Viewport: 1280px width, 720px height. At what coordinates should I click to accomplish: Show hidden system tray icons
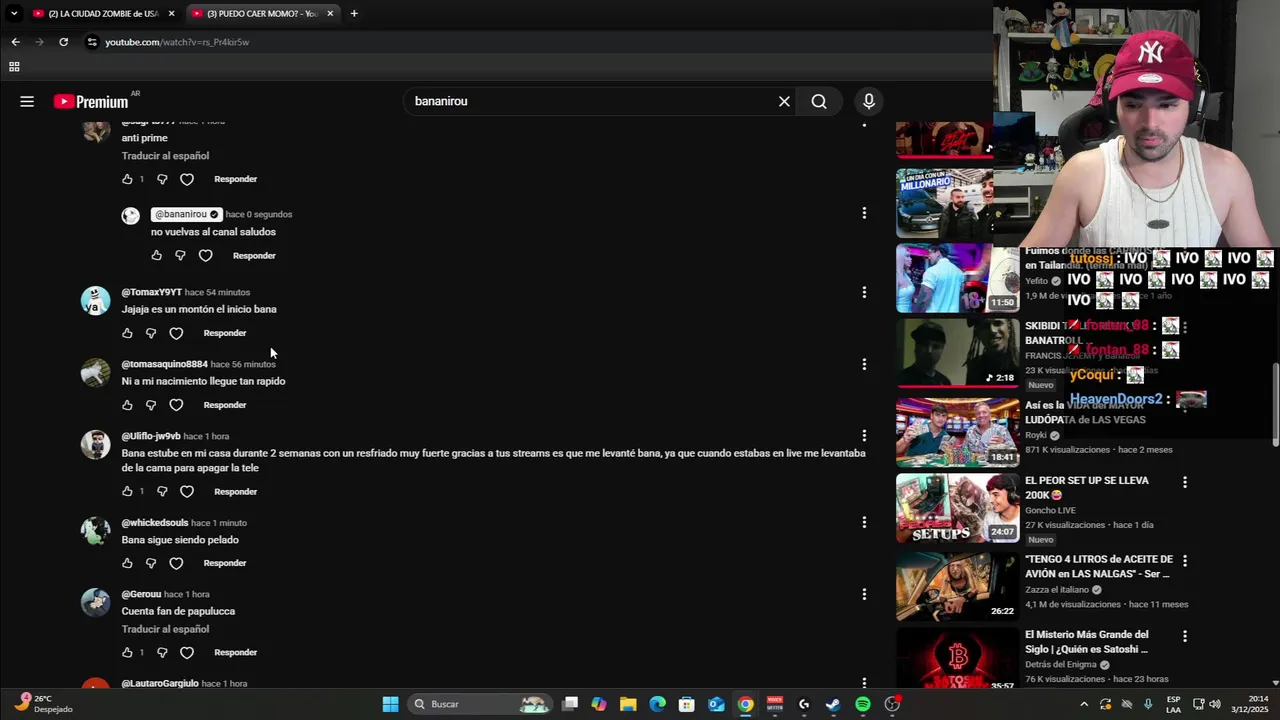point(1084,704)
